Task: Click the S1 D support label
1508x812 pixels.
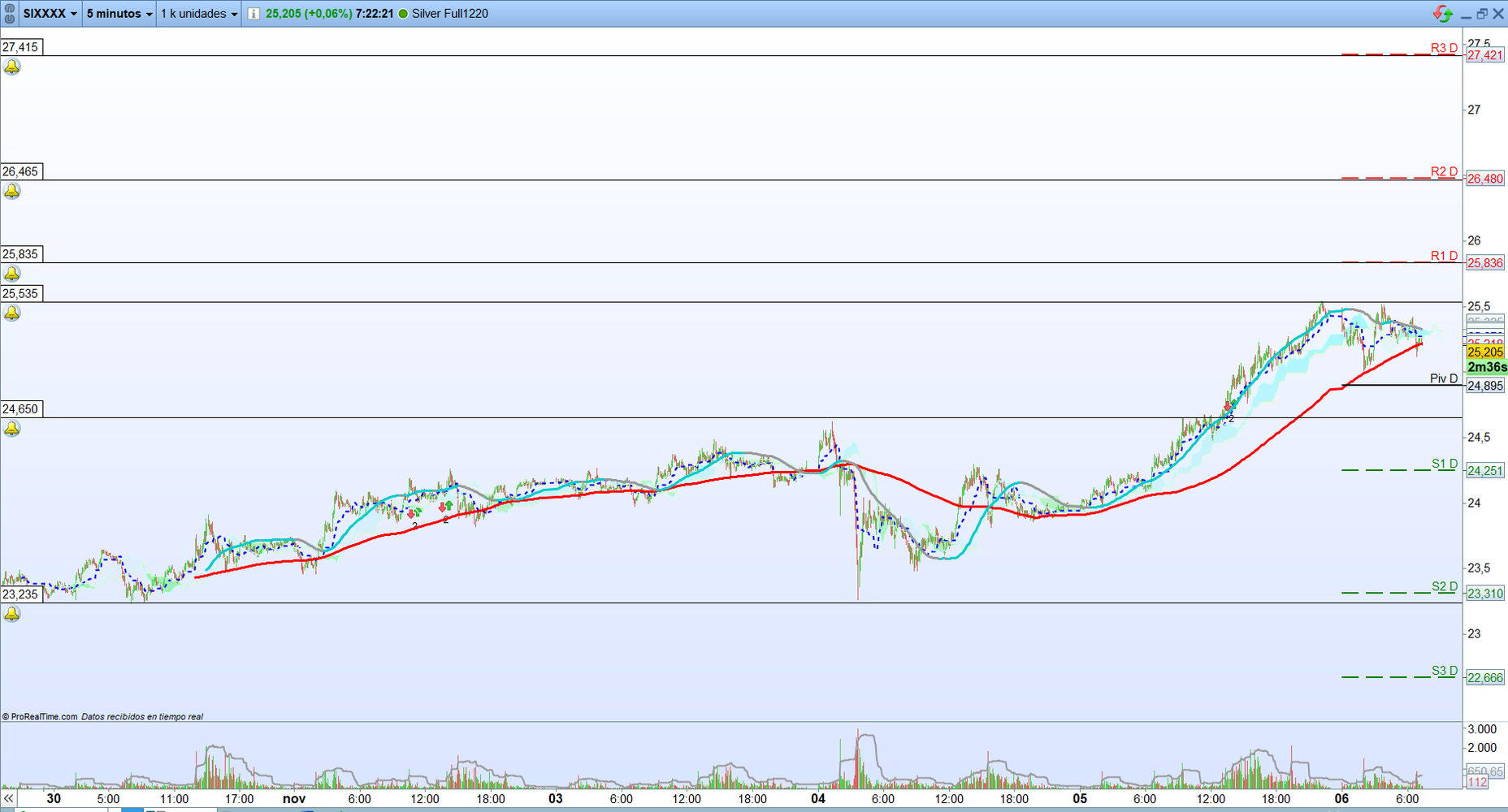Action: click(x=1444, y=464)
